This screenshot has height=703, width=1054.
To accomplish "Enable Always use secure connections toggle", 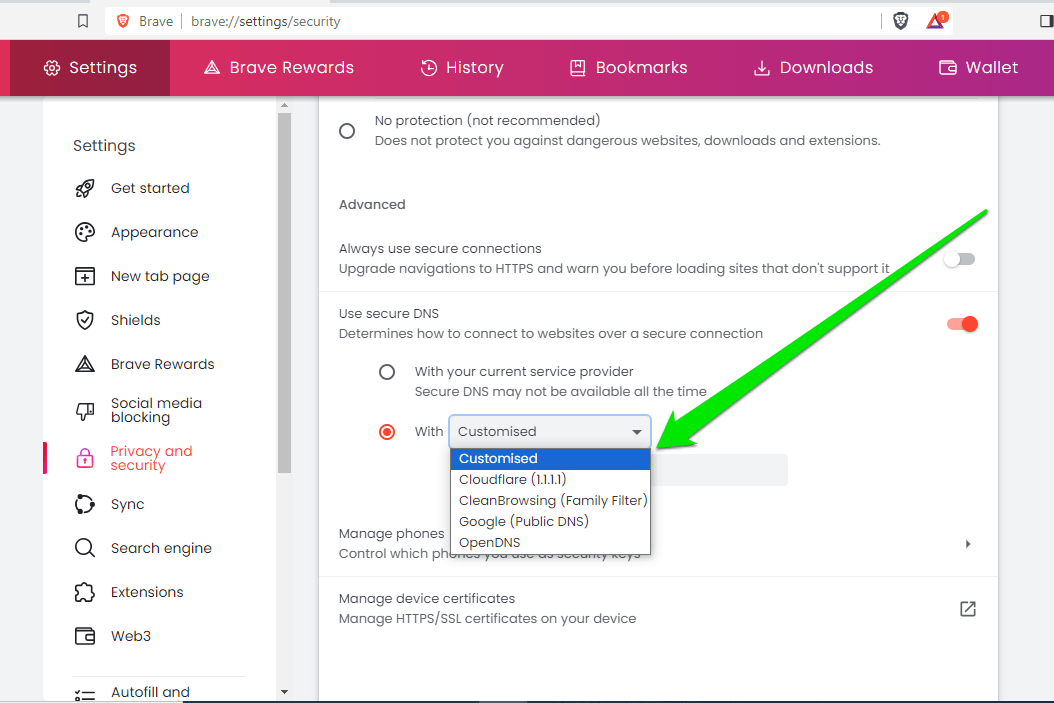I will (x=959, y=259).
